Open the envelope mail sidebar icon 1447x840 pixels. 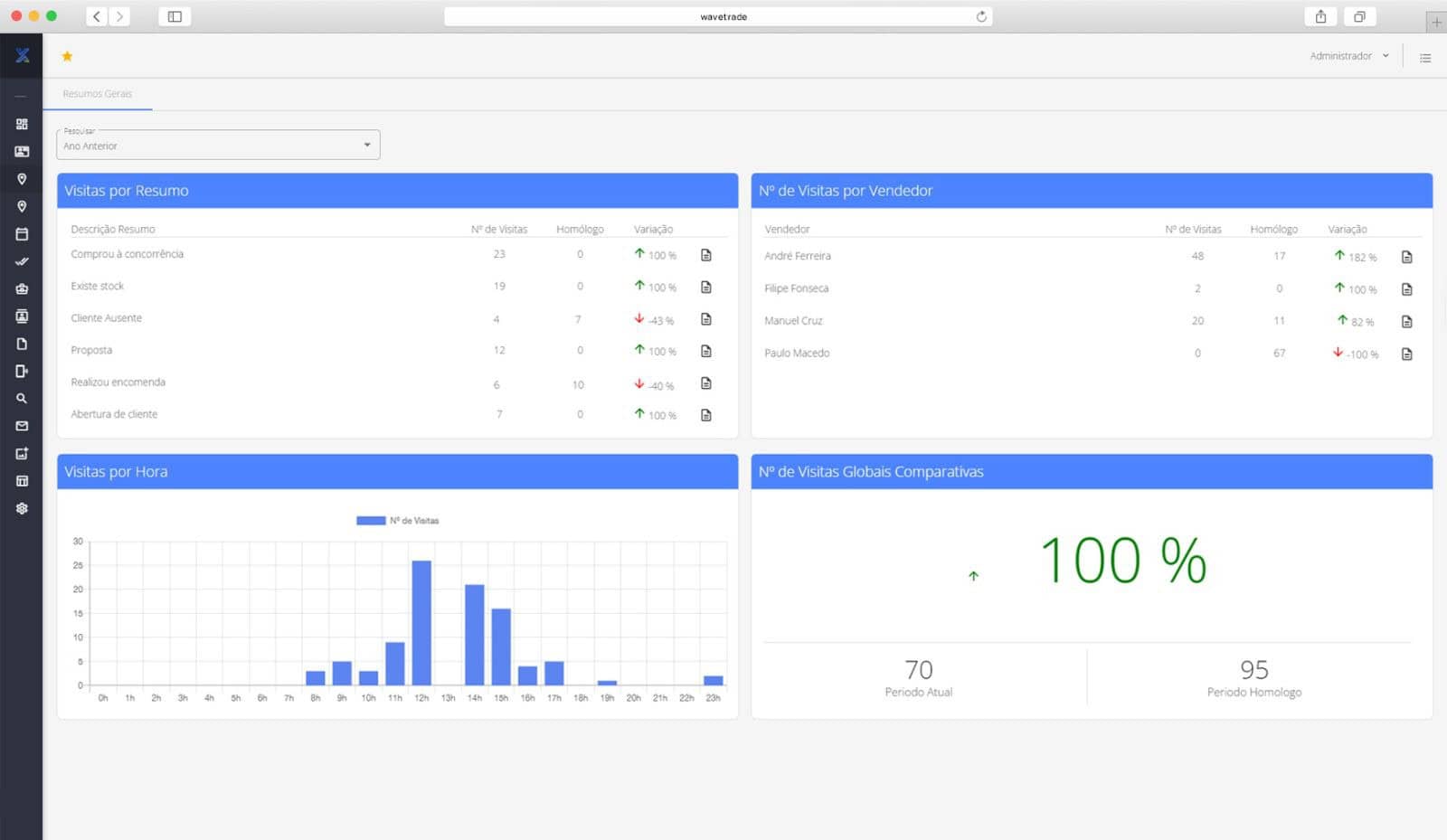point(22,426)
